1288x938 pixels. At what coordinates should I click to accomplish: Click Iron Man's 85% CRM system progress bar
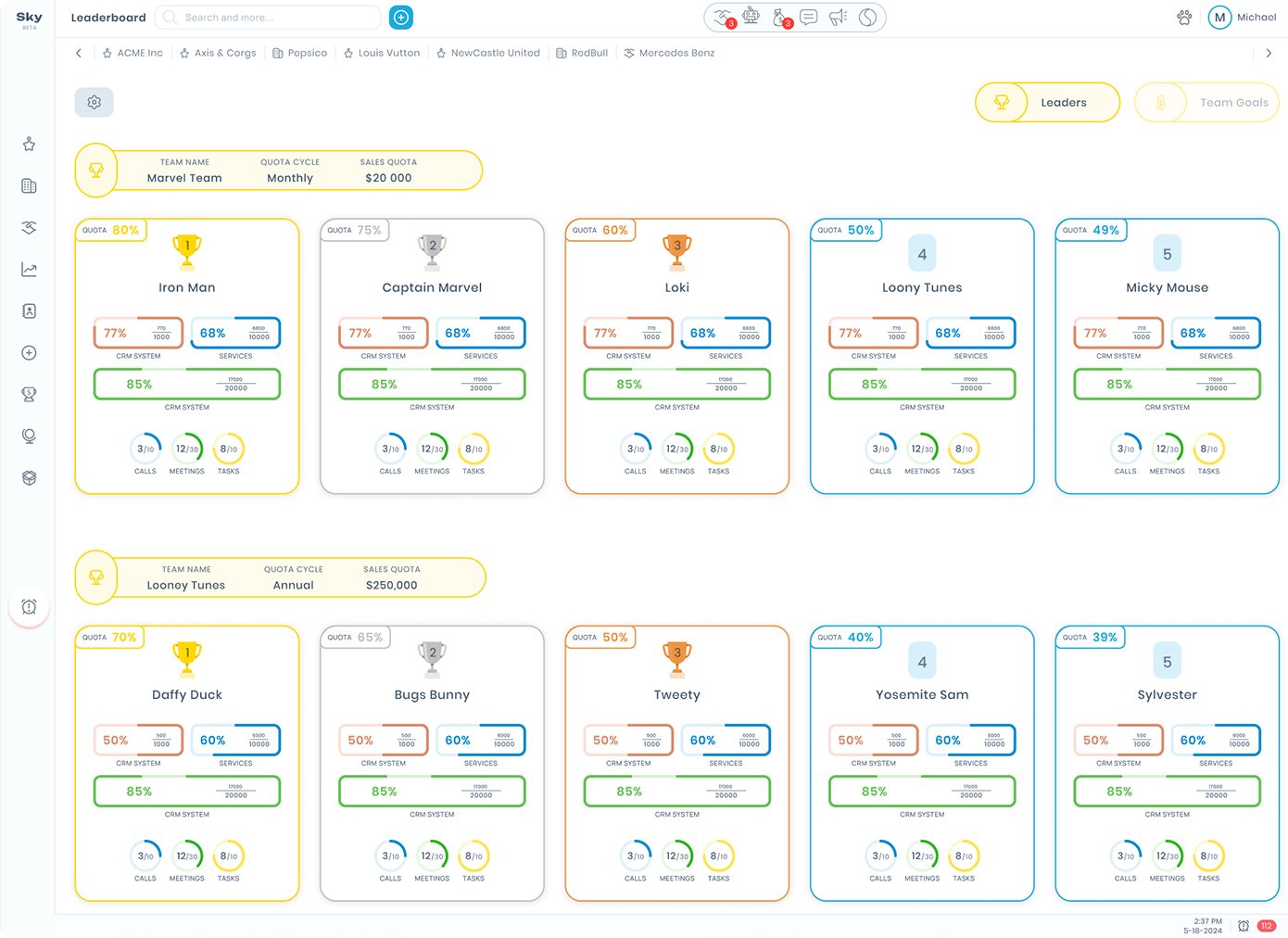(187, 385)
